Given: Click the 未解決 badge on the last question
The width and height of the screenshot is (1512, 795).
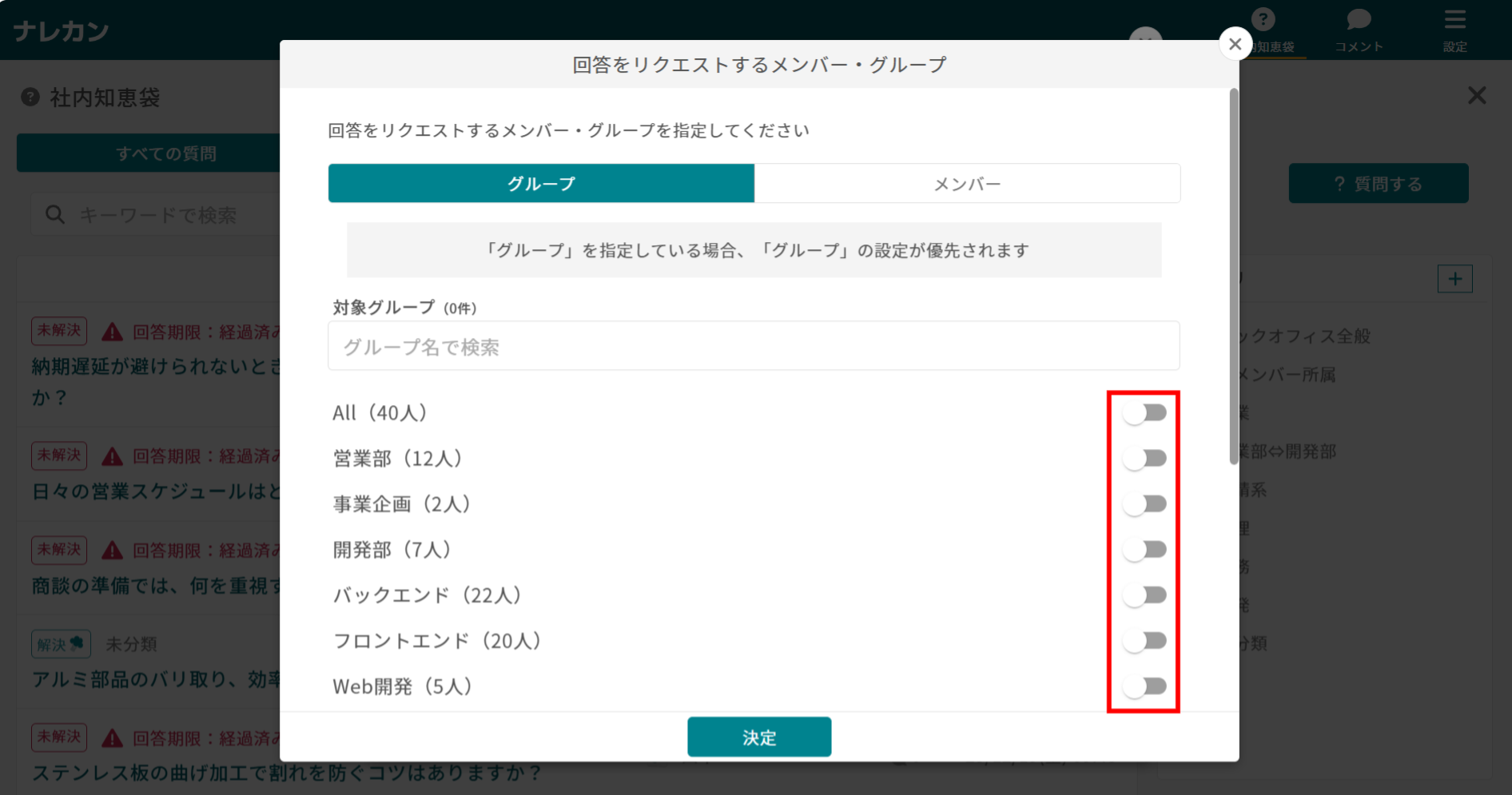Looking at the screenshot, I should coord(58,737).
